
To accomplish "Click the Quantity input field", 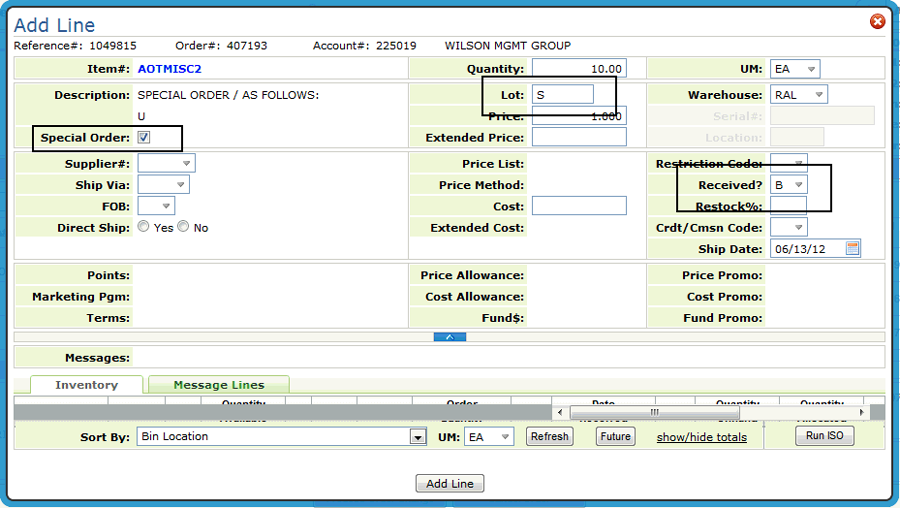I will (x=579, y=69).
